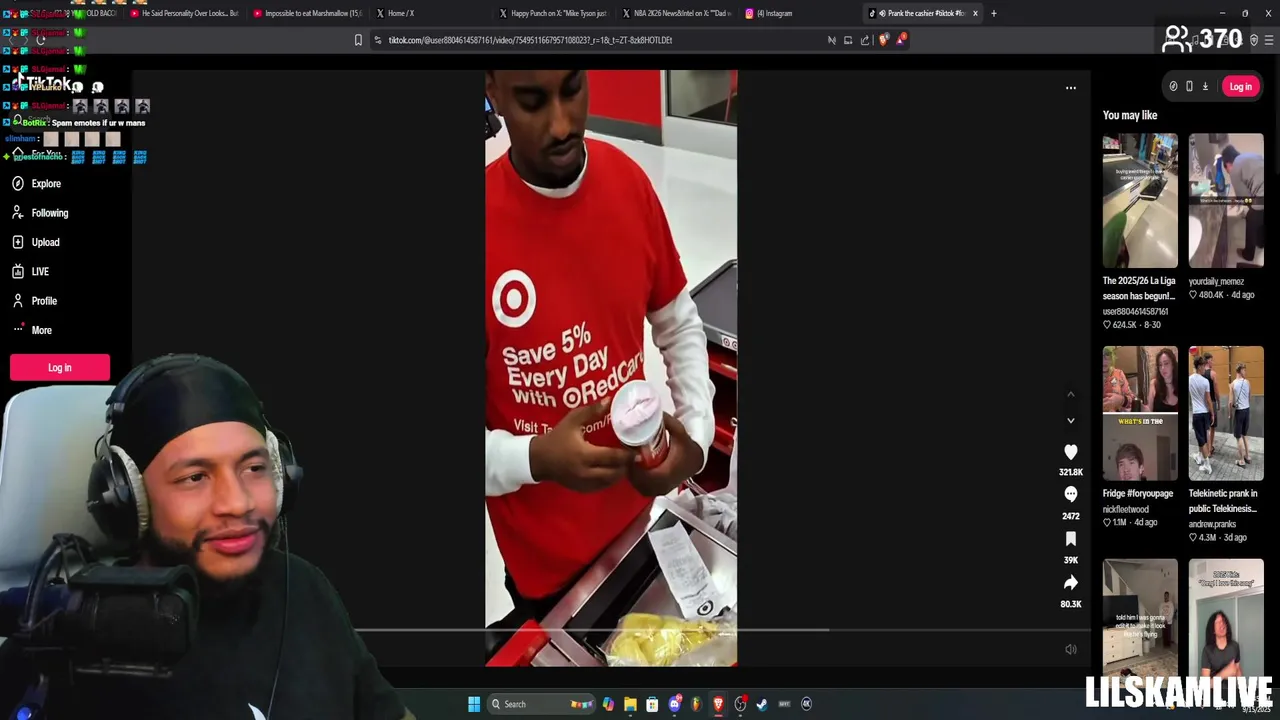Switch to the 'Happy Punch on X' tab

(553, 13)
